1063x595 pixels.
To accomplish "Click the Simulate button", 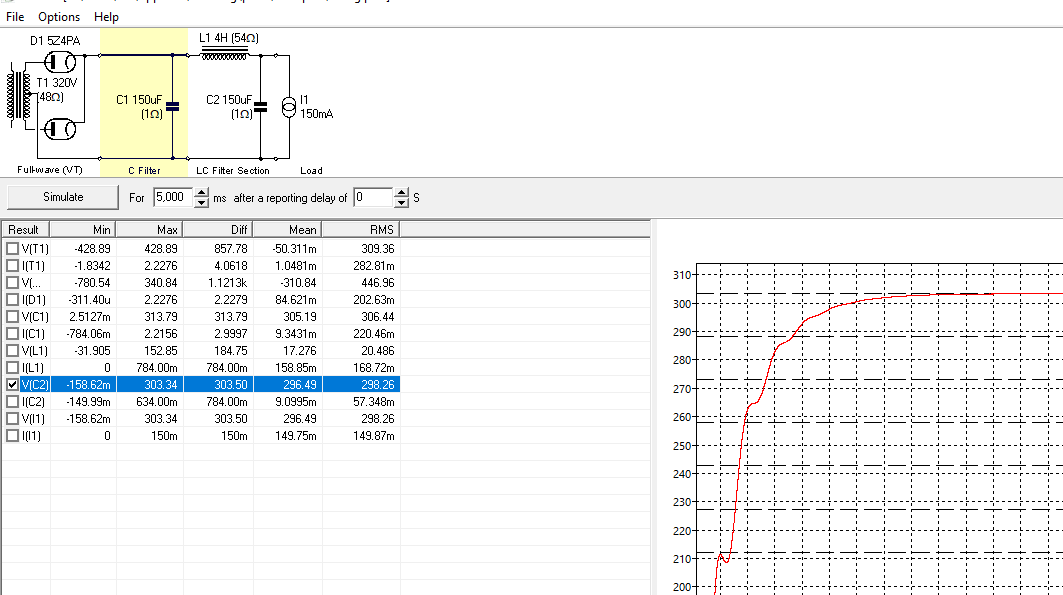I will 63,197.
